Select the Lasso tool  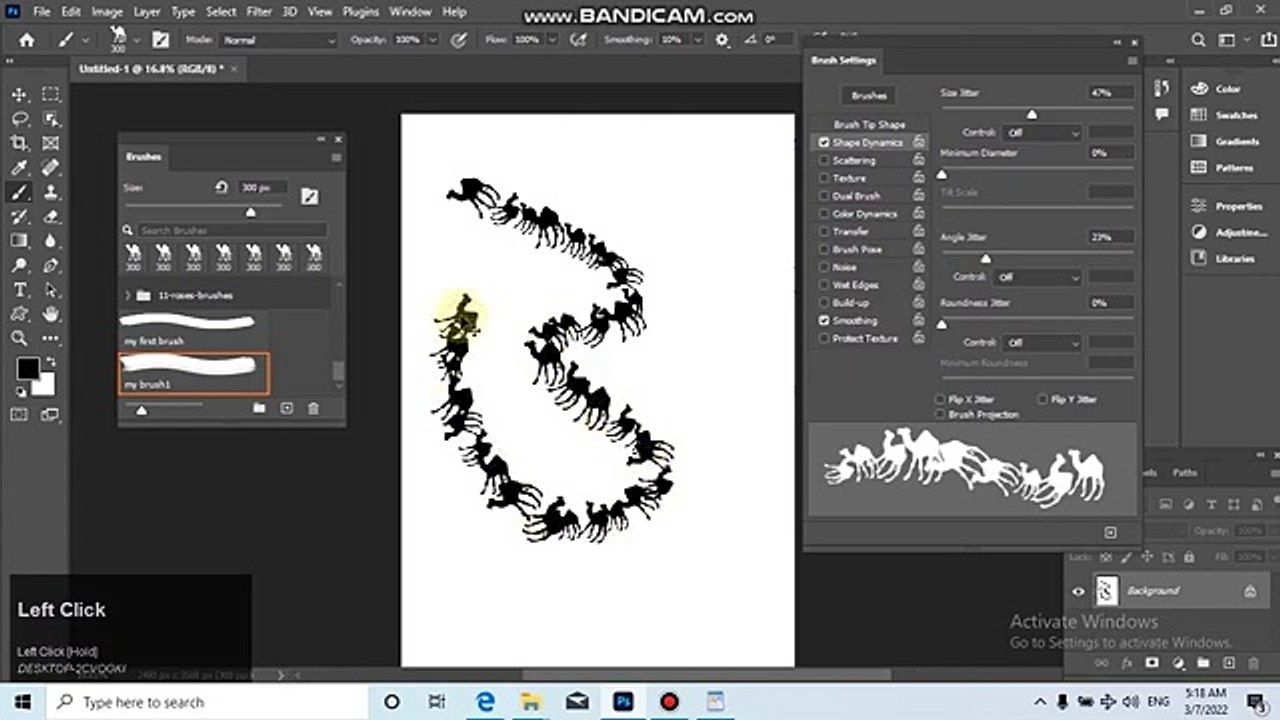[19, 118]
